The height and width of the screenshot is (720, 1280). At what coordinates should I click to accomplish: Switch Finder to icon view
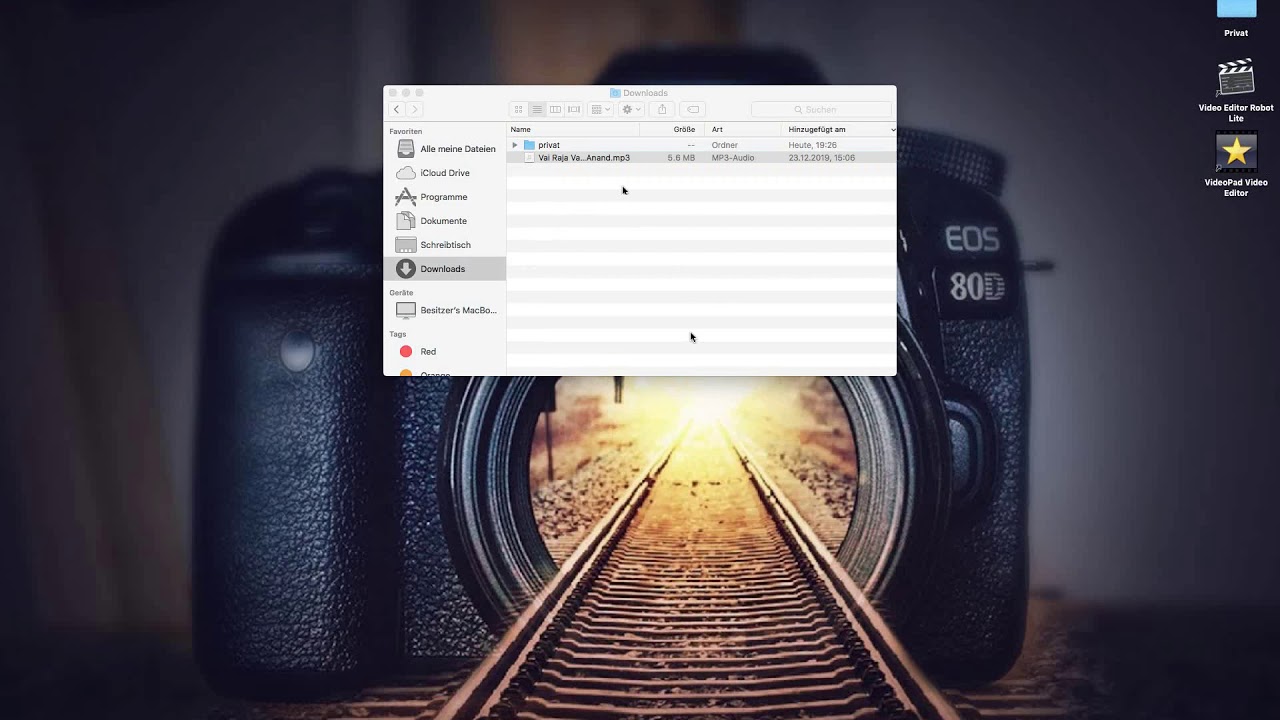click(518, 109)
